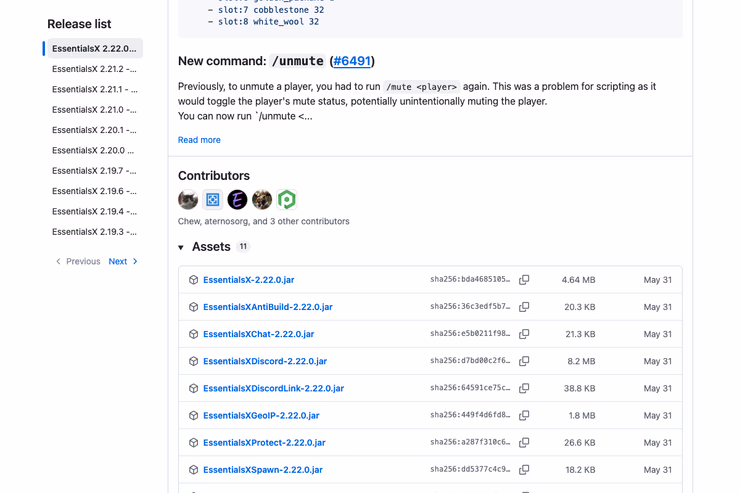Click the 38.8 KB file size
This screenshot has height=493, width=740.
click(x=580, y=389)
